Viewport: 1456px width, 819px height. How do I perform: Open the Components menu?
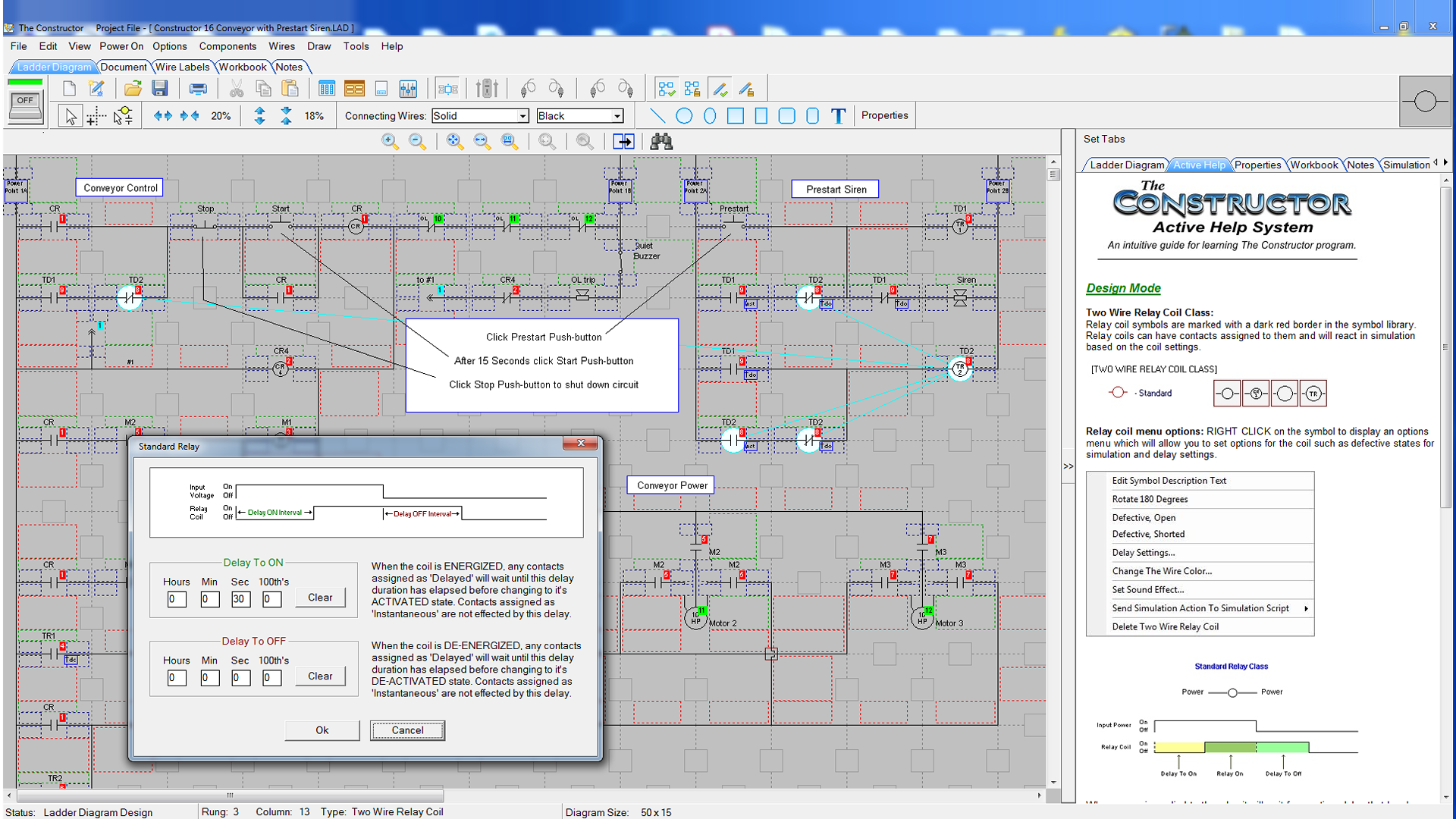pyautogui.click(x=227, y=46)
